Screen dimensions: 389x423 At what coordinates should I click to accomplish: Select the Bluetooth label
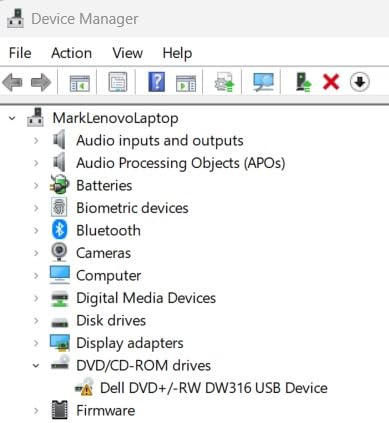108,231
